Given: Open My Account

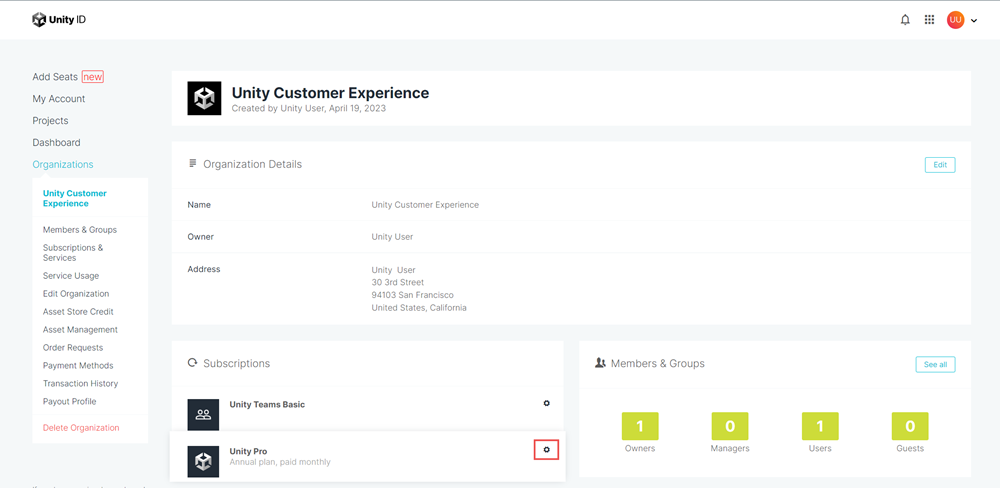Looking at the screenshot, I should pyautogui.click(x=59, y=99).
